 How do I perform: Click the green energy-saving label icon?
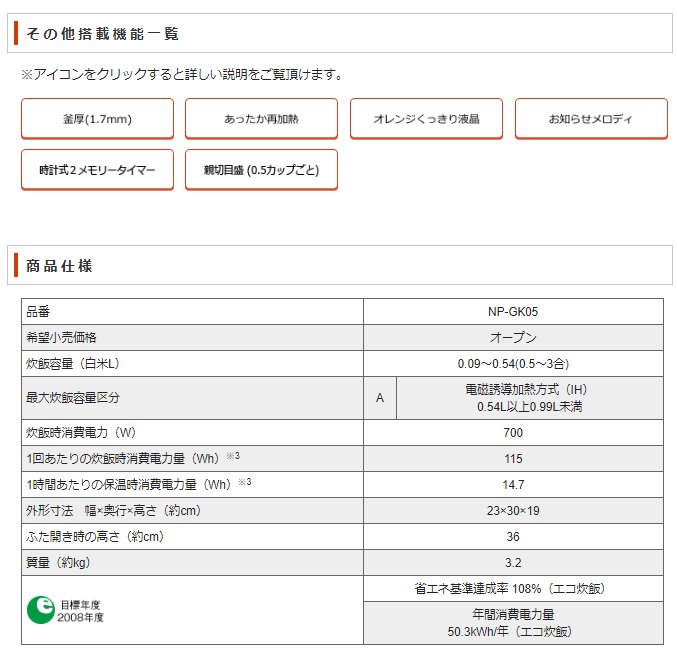coord(39,609)
